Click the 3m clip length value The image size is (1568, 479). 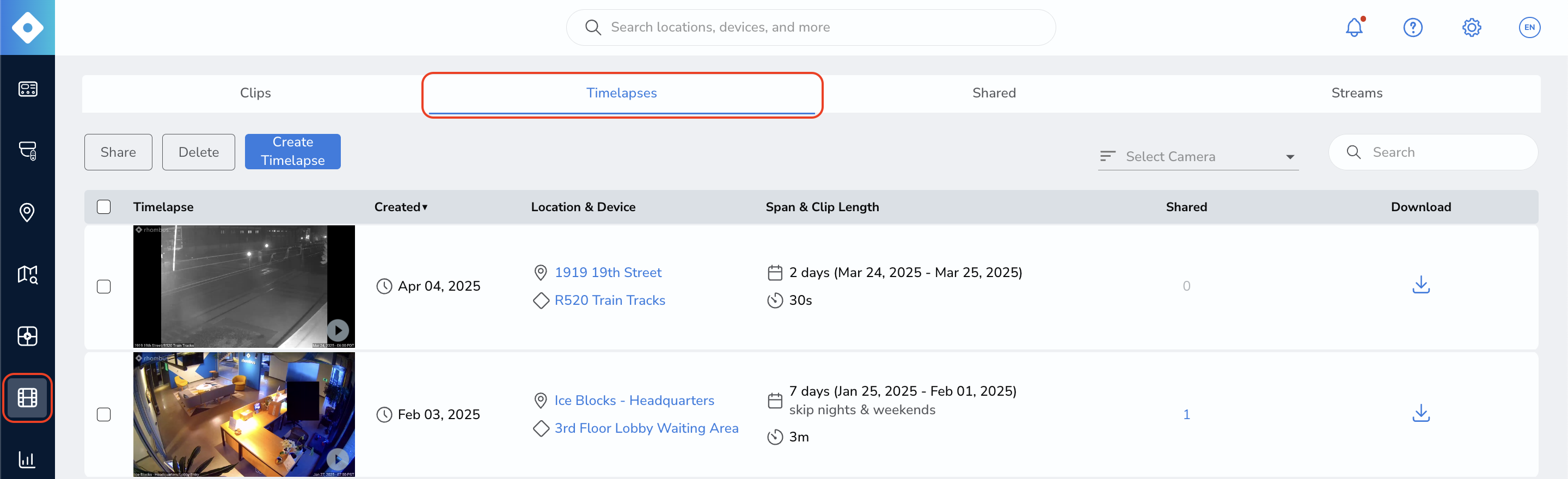[799, 437]
